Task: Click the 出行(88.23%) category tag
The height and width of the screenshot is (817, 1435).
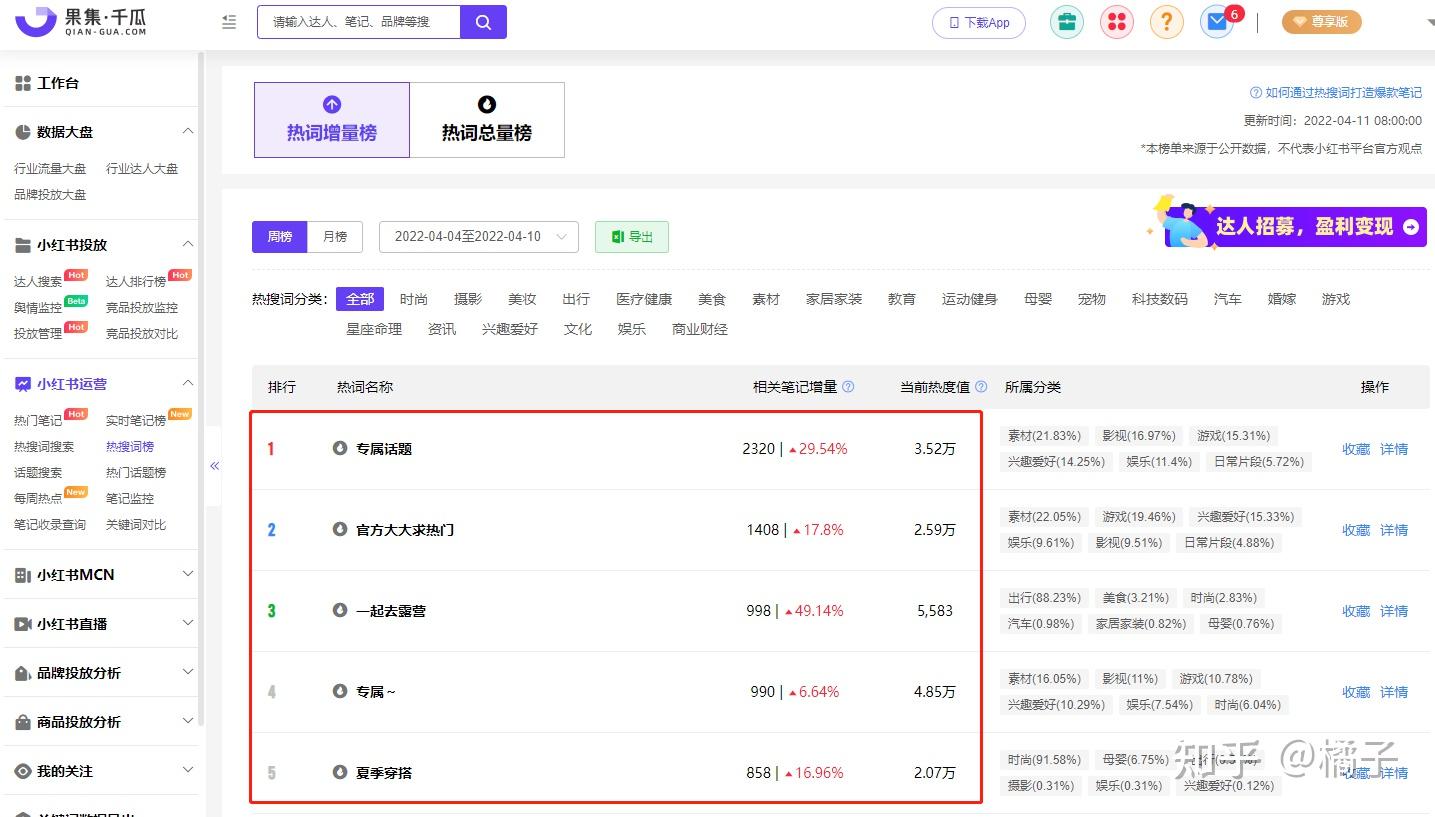Action: tap(1044, 598)
